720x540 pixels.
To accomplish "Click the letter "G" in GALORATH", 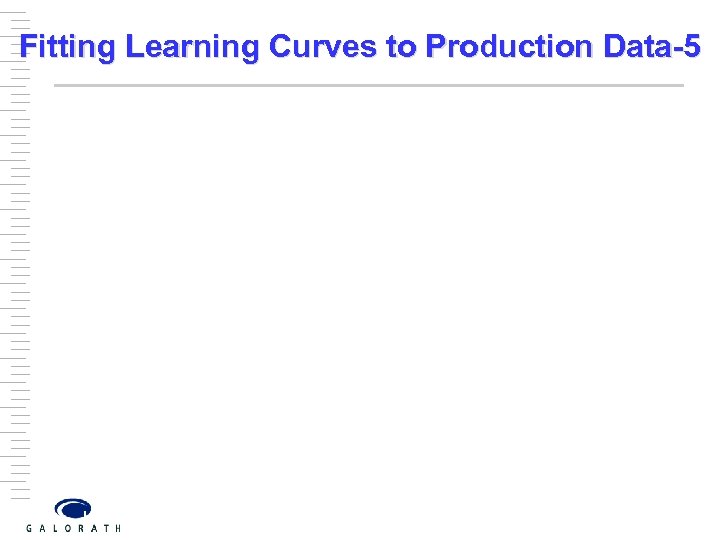I will tap(28, 528).
